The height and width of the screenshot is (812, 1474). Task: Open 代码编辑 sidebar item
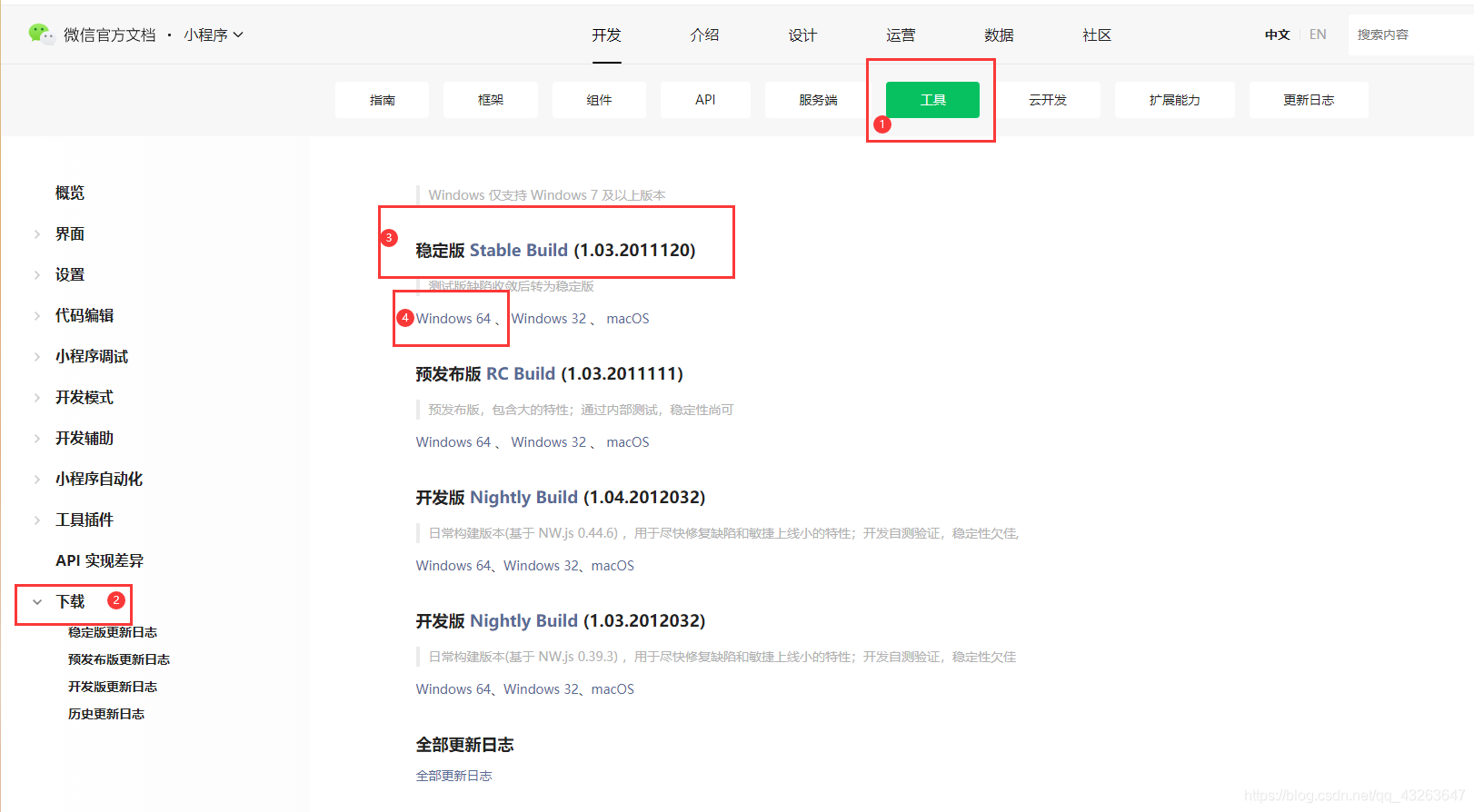85,315
